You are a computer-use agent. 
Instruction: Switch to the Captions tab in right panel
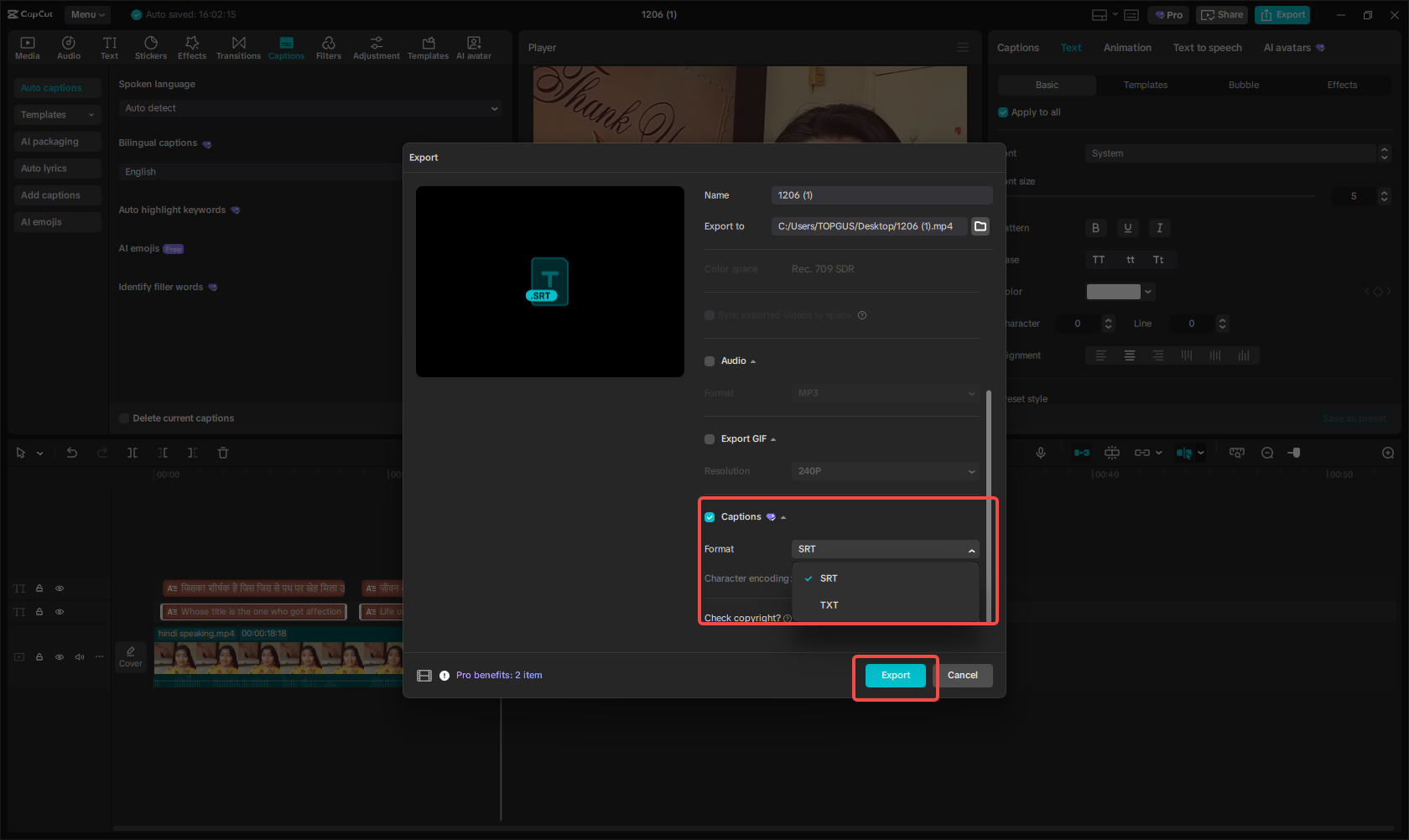[x=1018, y=48]
